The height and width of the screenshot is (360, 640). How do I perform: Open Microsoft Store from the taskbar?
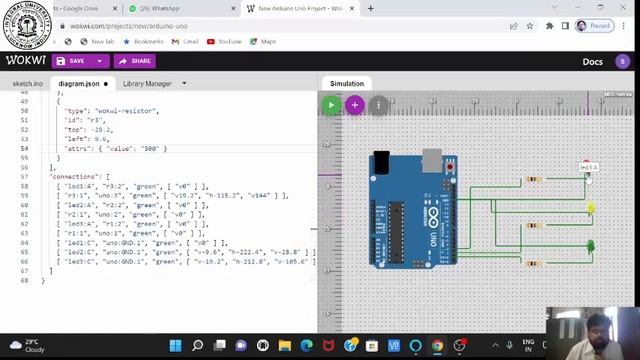tap(372, 346)
